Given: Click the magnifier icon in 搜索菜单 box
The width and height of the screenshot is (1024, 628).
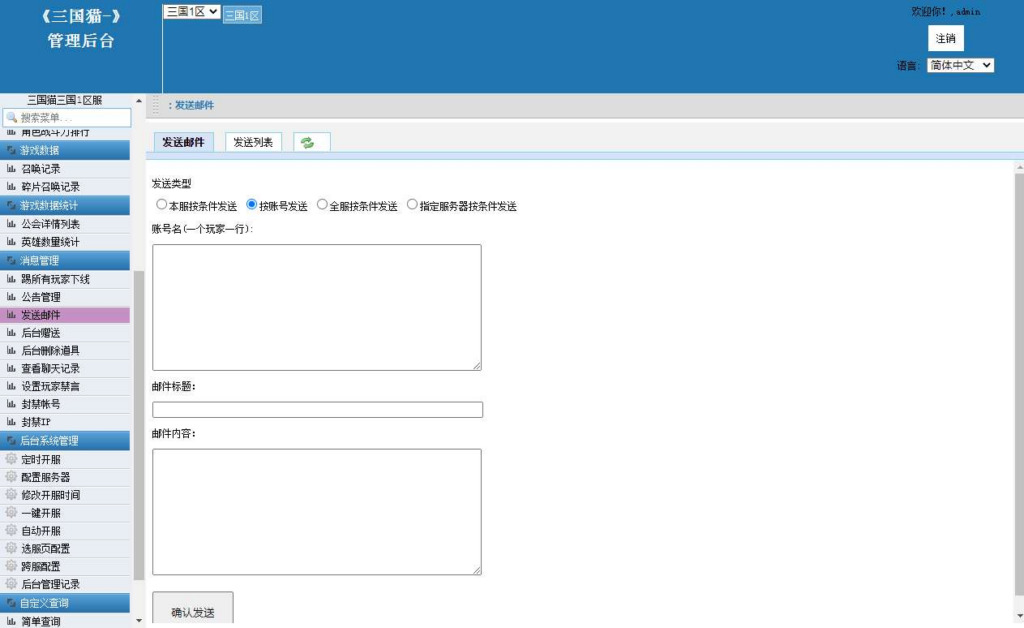Looking at the screenshot, I should point(12,117).
